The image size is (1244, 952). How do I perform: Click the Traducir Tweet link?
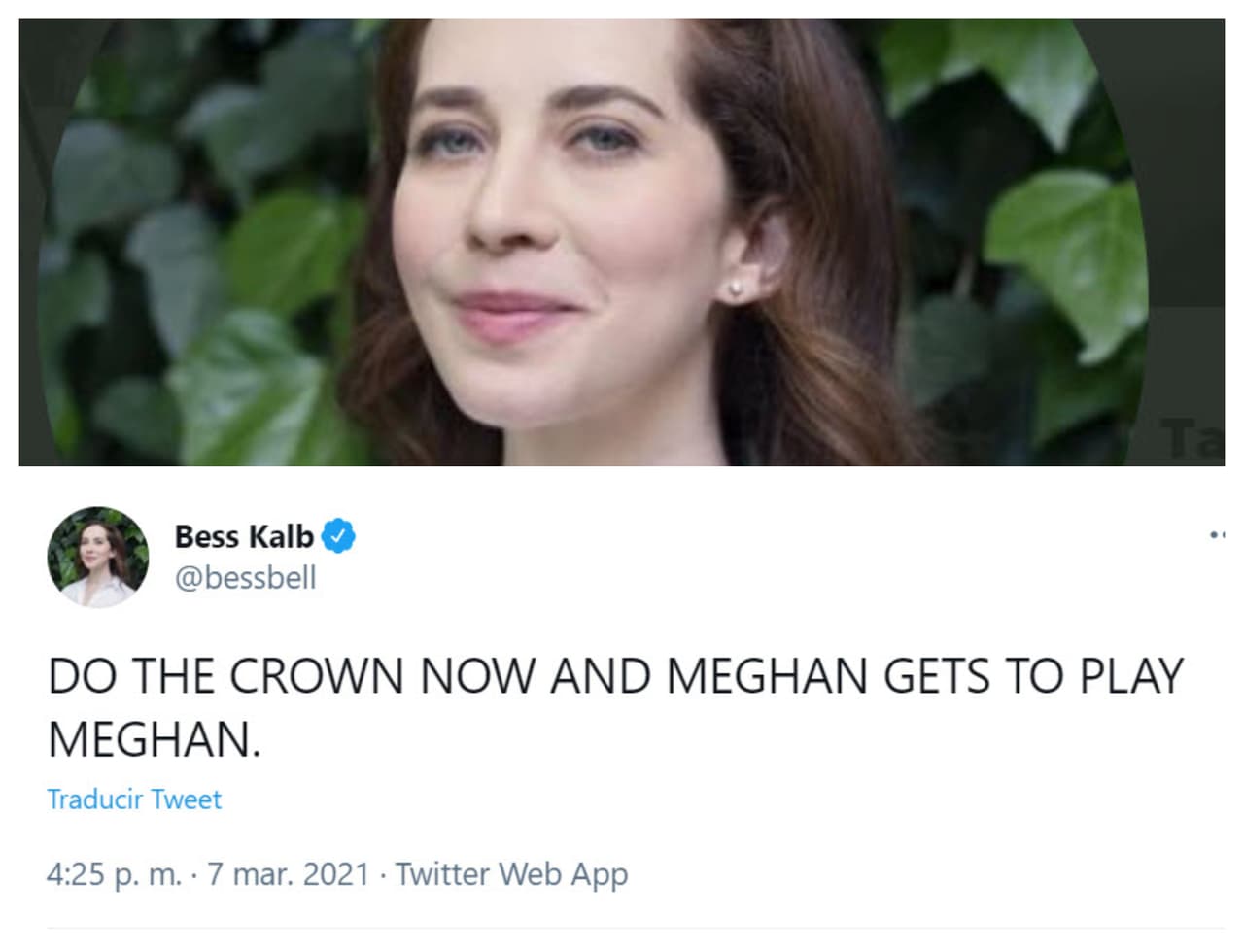[x=133, y=799]
